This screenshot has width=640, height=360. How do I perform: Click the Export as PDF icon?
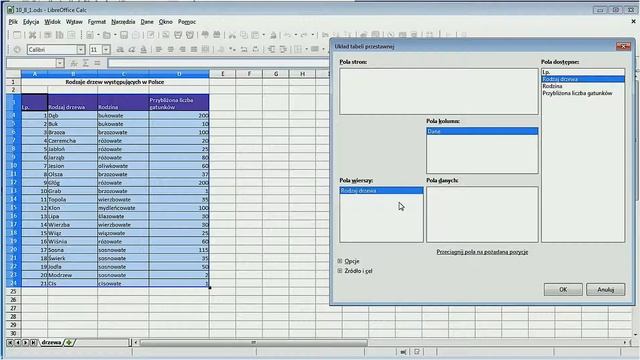coord(166,36)
